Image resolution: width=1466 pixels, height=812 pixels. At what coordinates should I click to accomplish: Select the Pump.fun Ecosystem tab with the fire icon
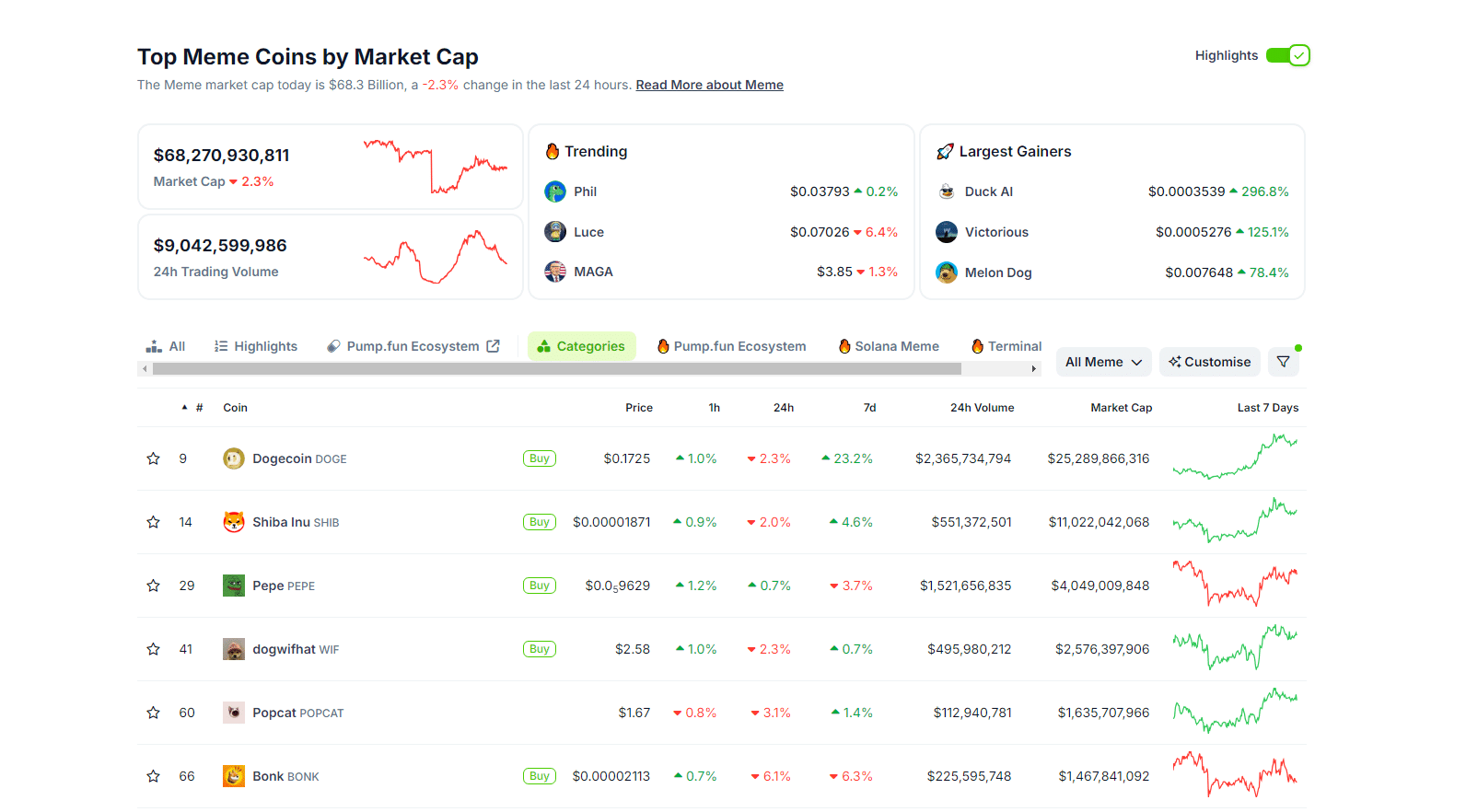point(731,346)
